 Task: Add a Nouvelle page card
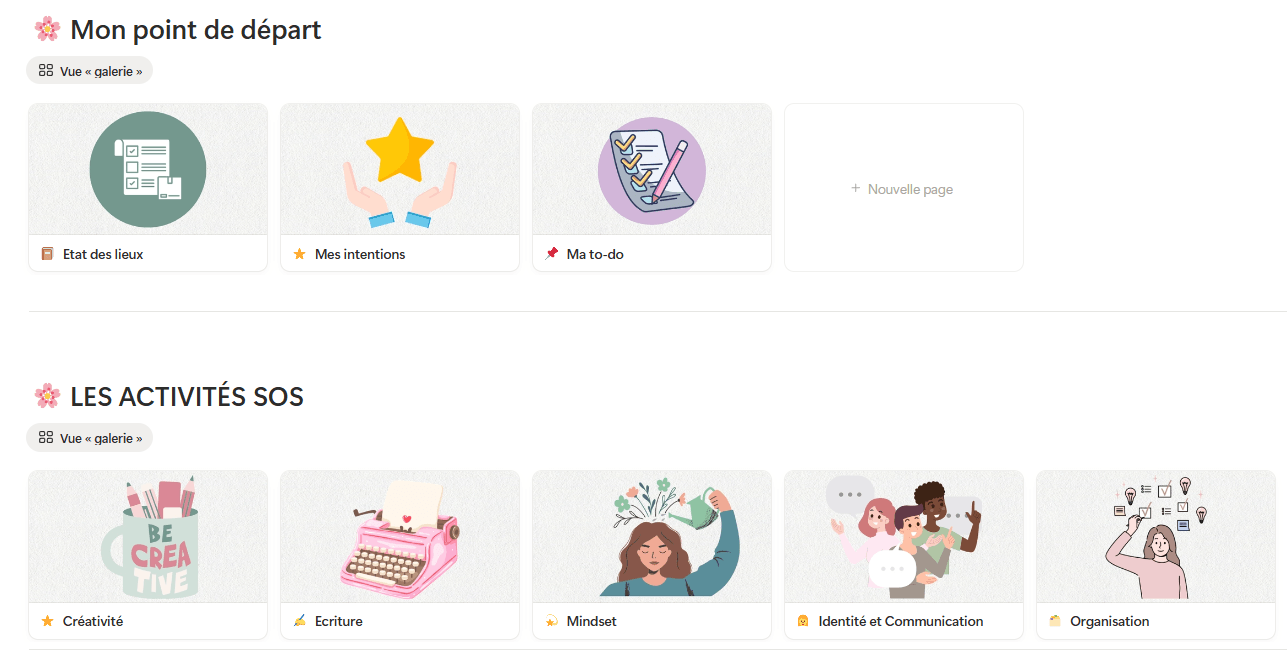903,188
